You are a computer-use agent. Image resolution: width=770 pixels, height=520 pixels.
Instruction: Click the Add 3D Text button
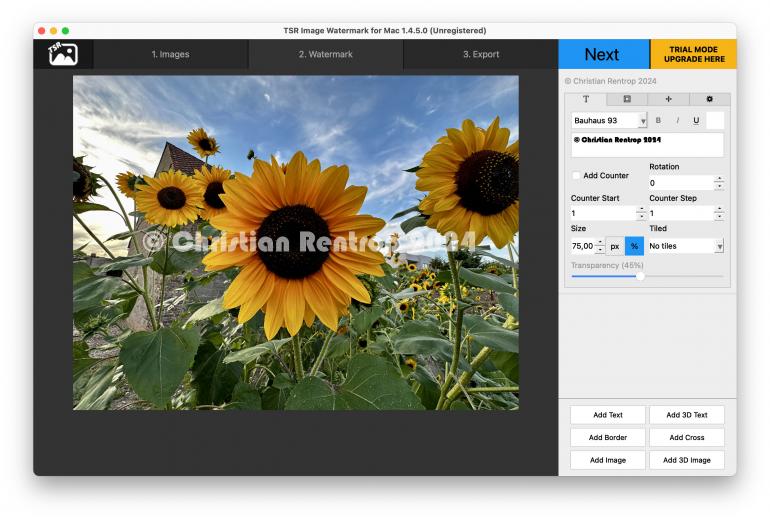pyautogui.click(x=687, y=415)
